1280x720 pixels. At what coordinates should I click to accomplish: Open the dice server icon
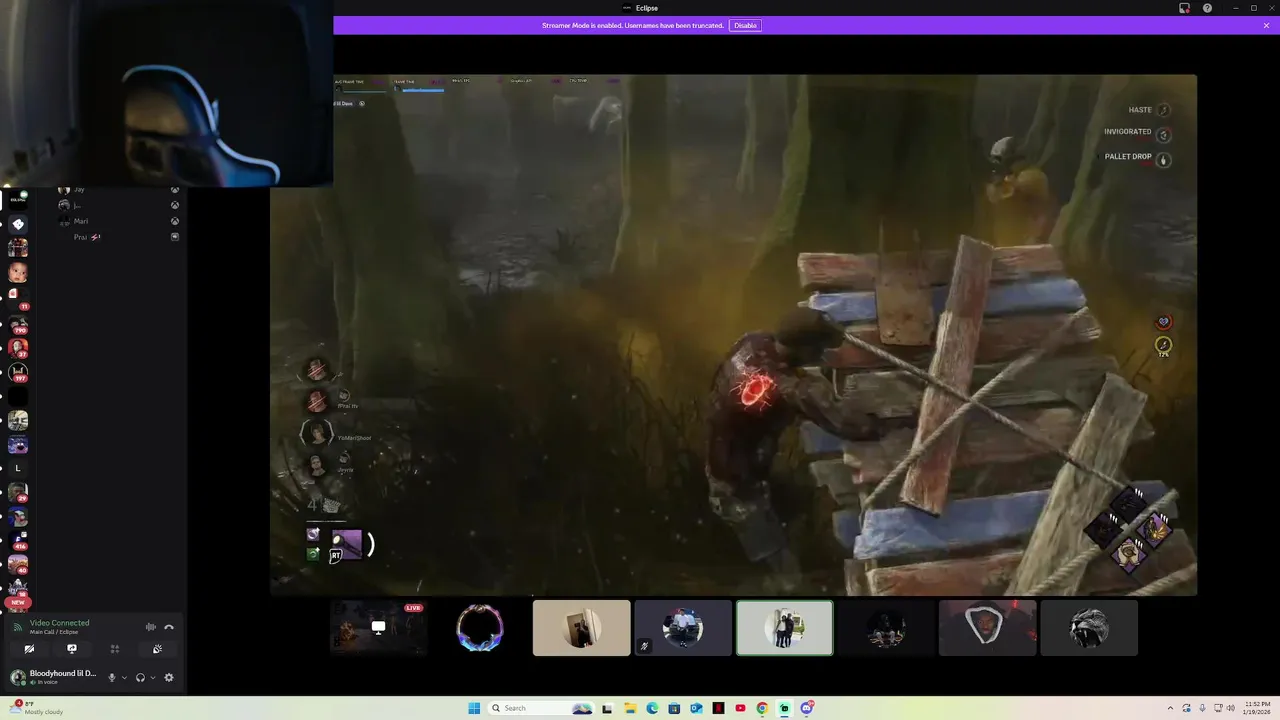pyautogui.click(x=18, y=224)
